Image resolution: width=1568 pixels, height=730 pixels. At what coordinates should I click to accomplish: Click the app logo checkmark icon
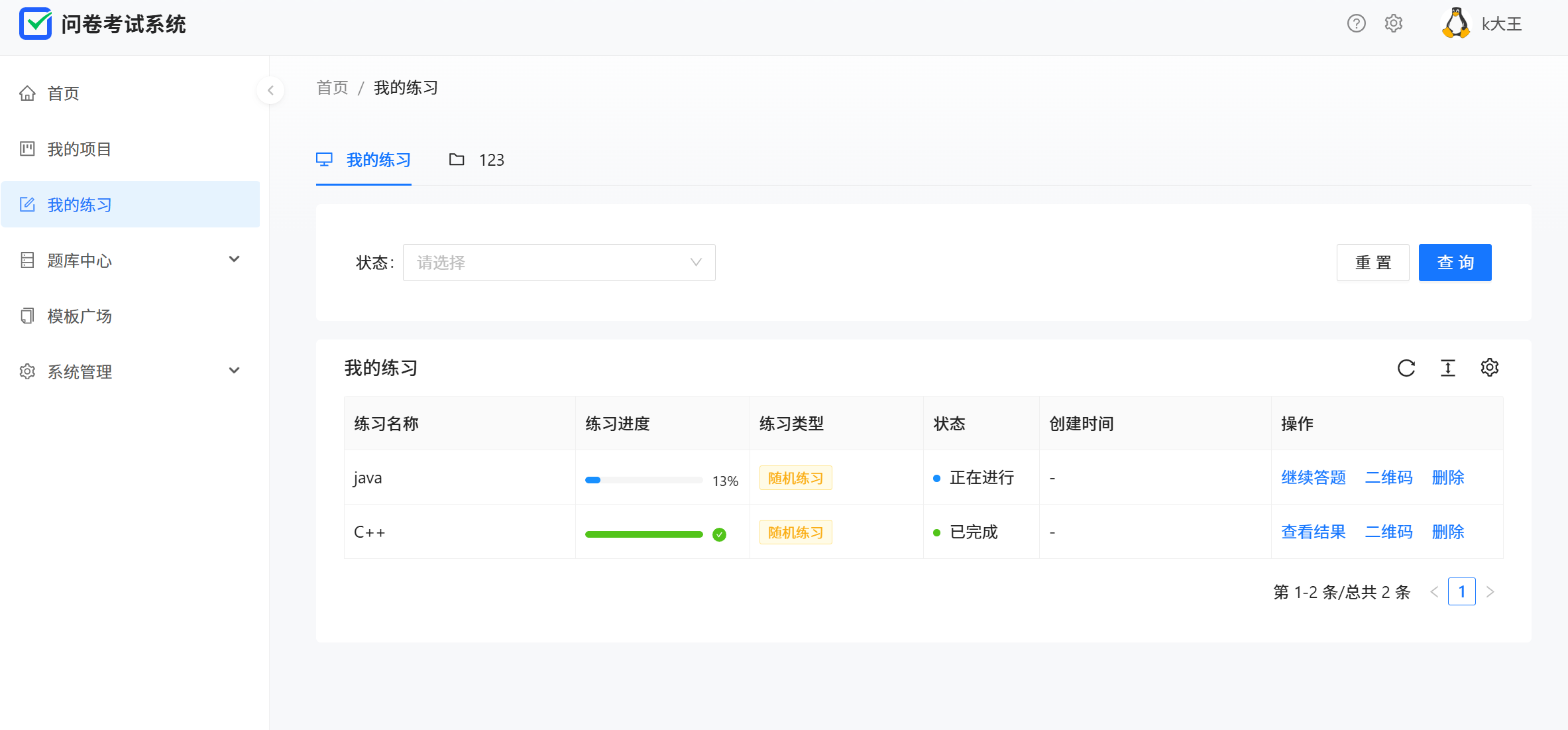(x=36, y=24)
